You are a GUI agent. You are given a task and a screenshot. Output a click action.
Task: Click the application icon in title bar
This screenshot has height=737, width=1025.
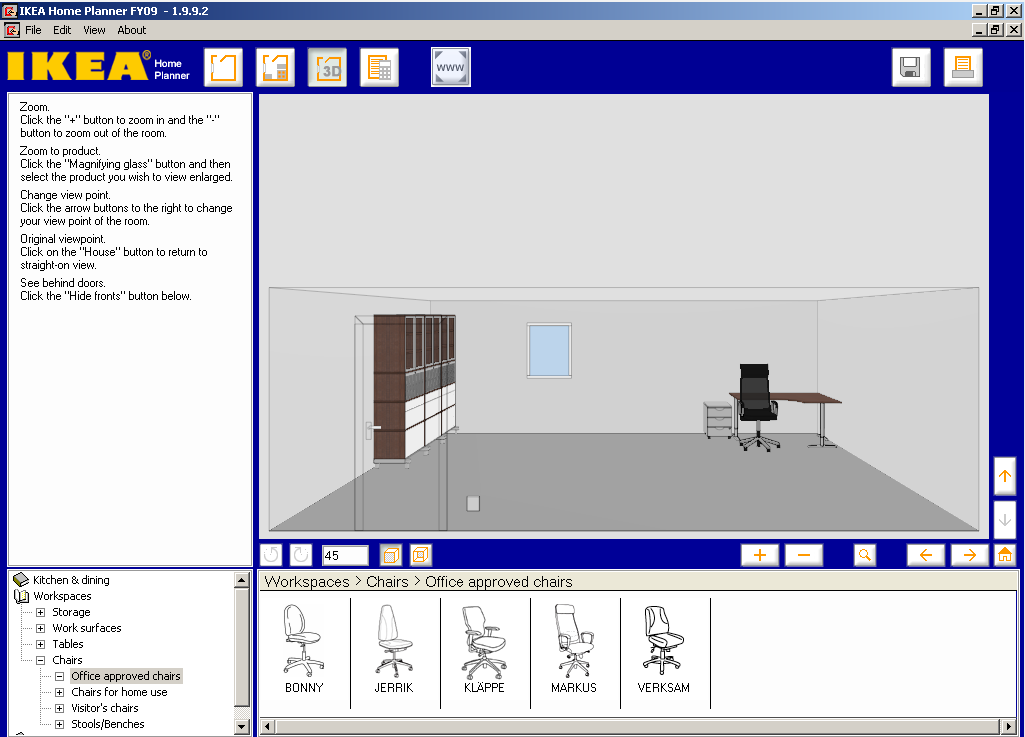(x=9, y=10)
